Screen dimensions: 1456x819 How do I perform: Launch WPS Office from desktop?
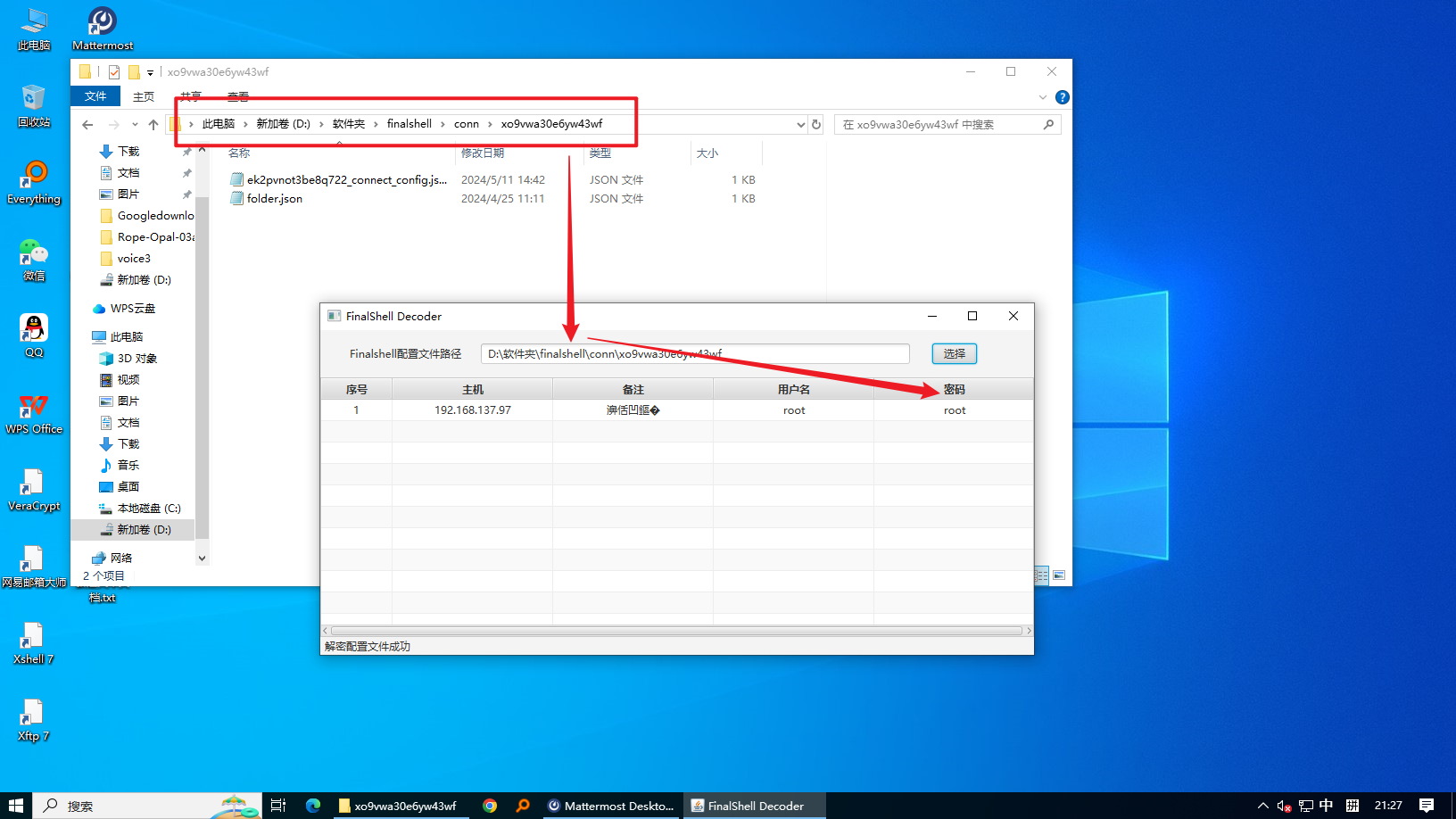coord(34,413)
